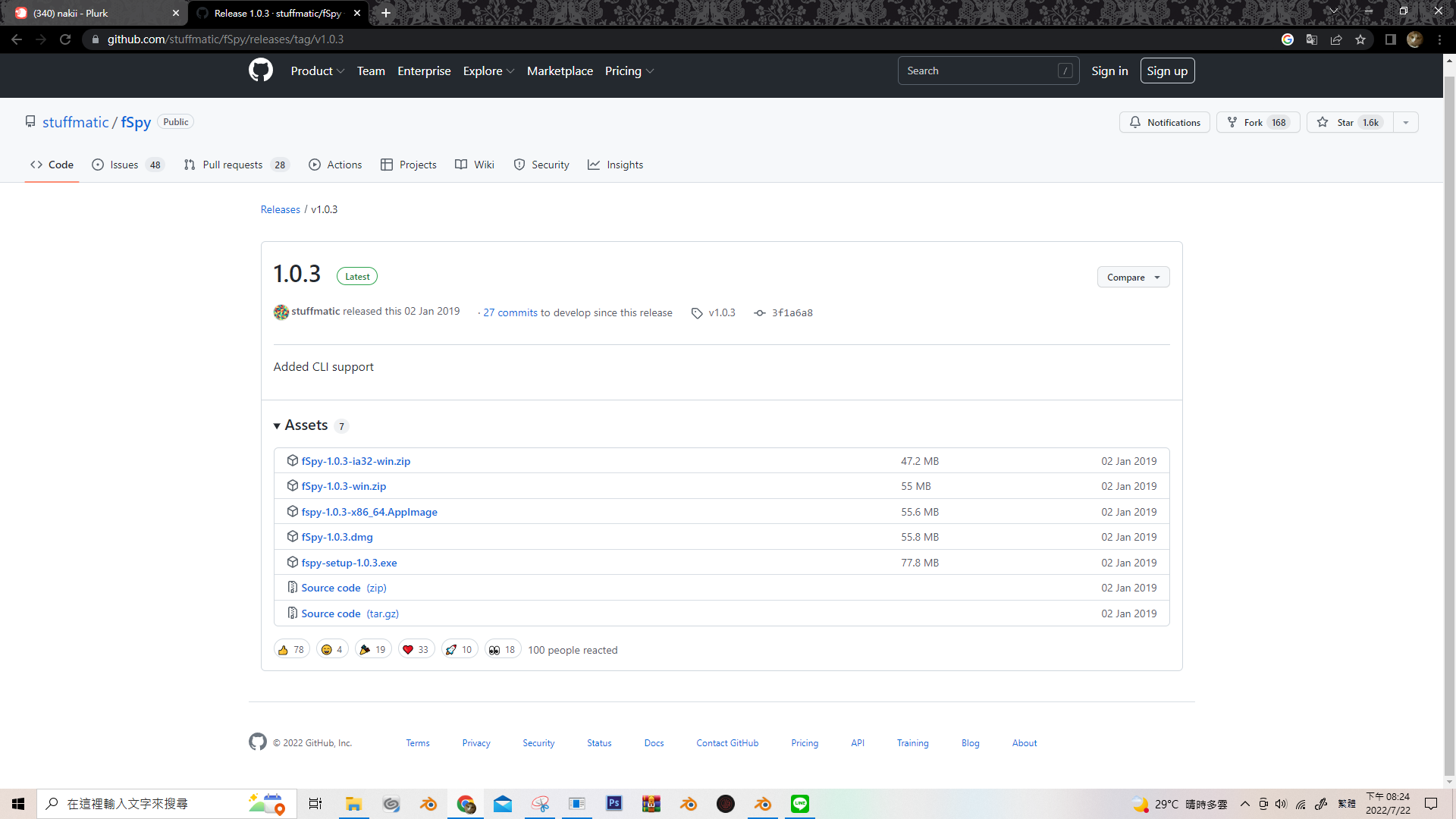Click the Sign up button
The image size is (1456, 819).
tap(1167, 71)
